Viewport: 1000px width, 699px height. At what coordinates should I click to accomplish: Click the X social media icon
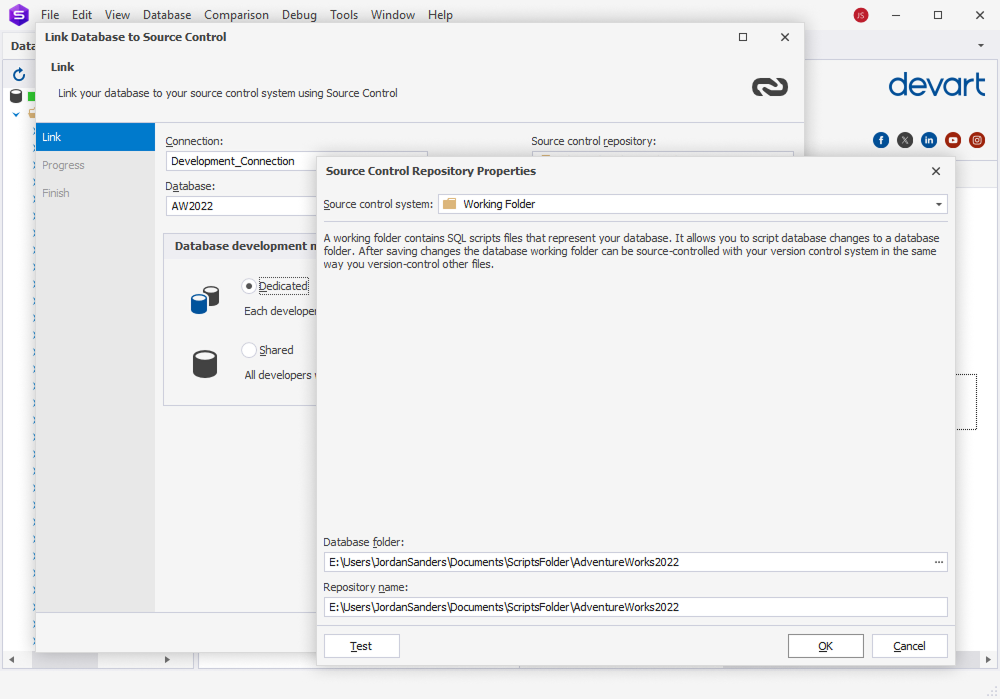pos(904,140)
